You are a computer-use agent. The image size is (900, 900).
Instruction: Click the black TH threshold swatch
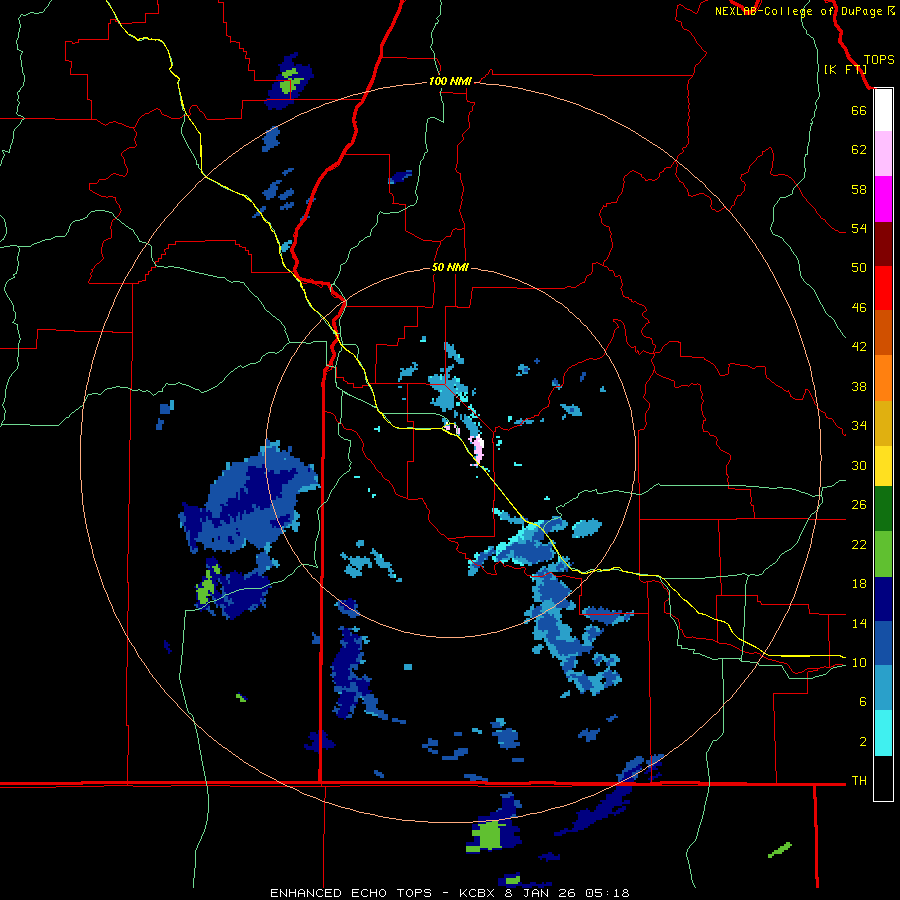[883, 778]
